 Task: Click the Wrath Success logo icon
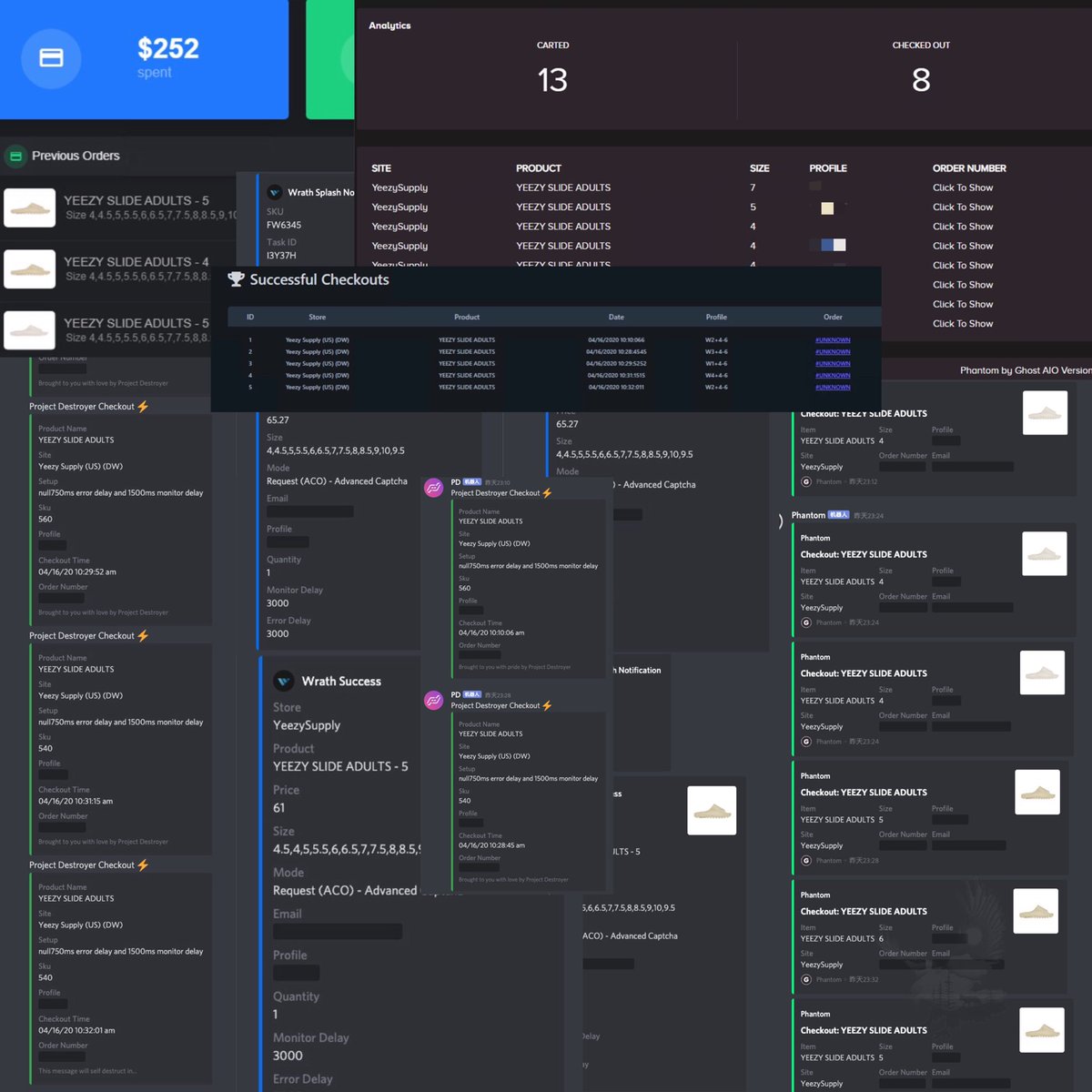tap(284, 681)
